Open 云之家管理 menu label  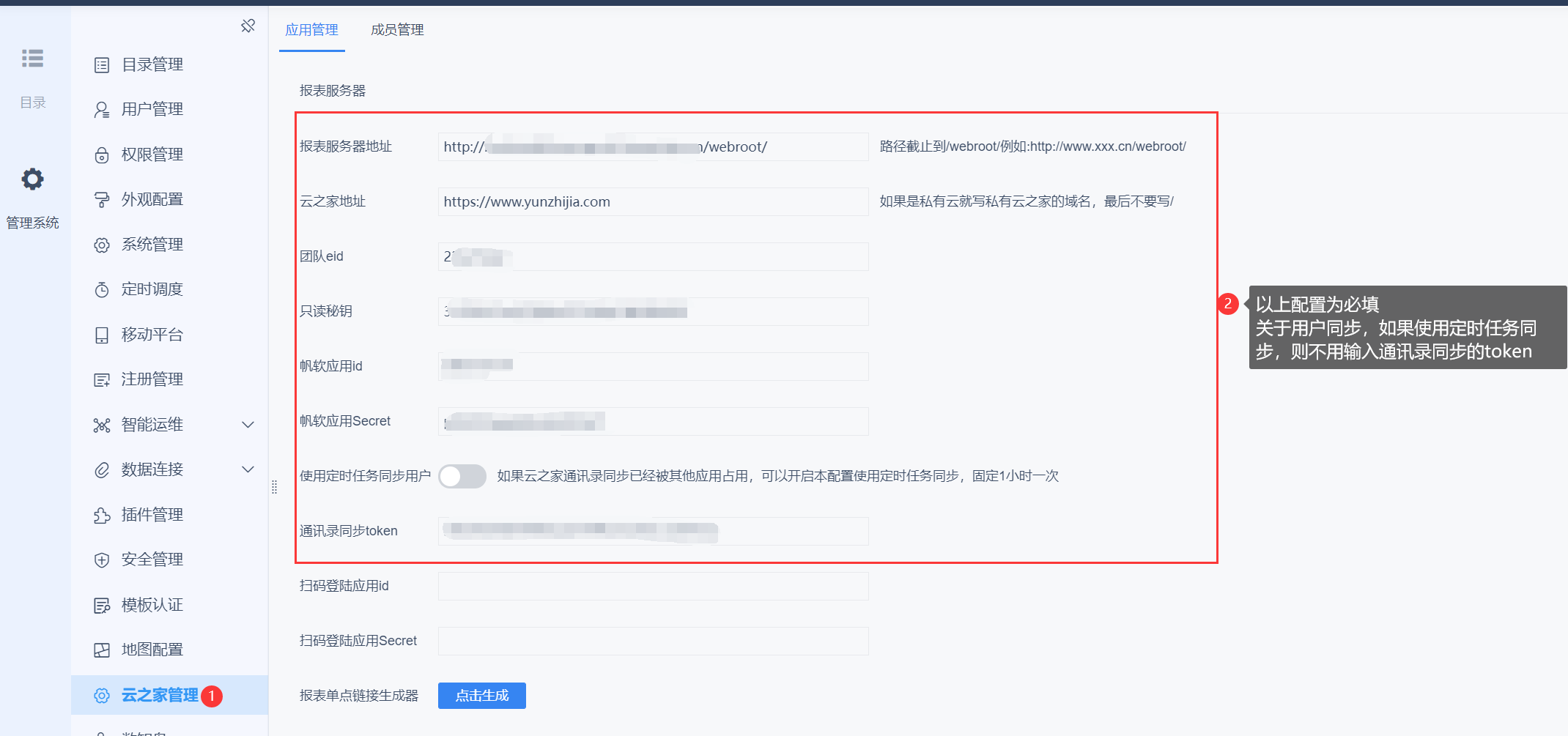160,695
